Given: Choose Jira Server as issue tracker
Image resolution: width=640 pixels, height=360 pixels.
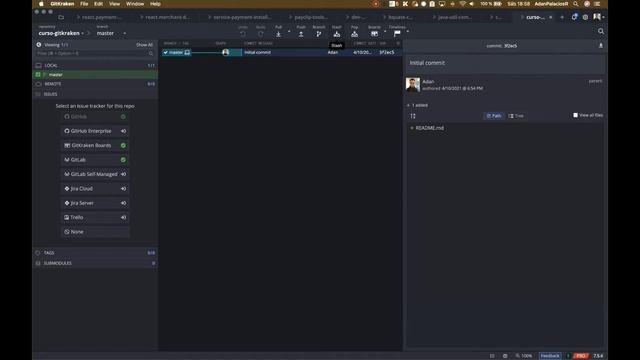Looking at the screenshot, I should [x=95, y=203].
